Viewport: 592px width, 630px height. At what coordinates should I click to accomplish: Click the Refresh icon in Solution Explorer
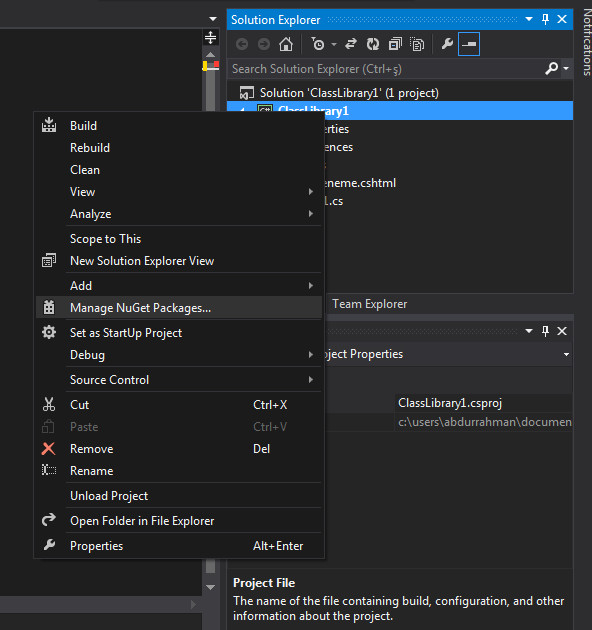[x=373, y=44]
